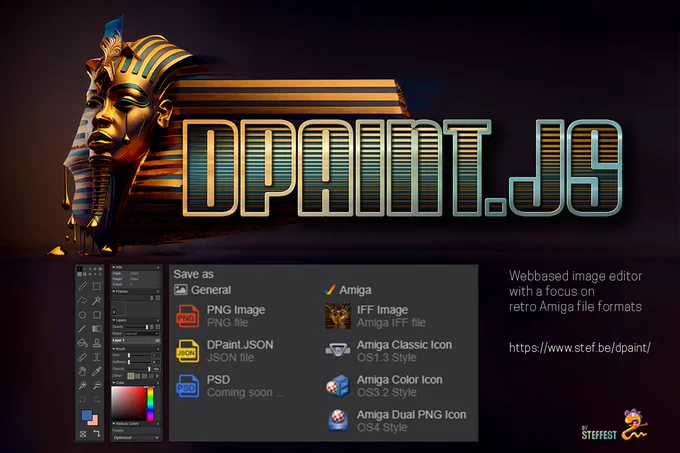Collapse the Color panel
This screenshot has height=453, width=680.
(x=114, y=383)
